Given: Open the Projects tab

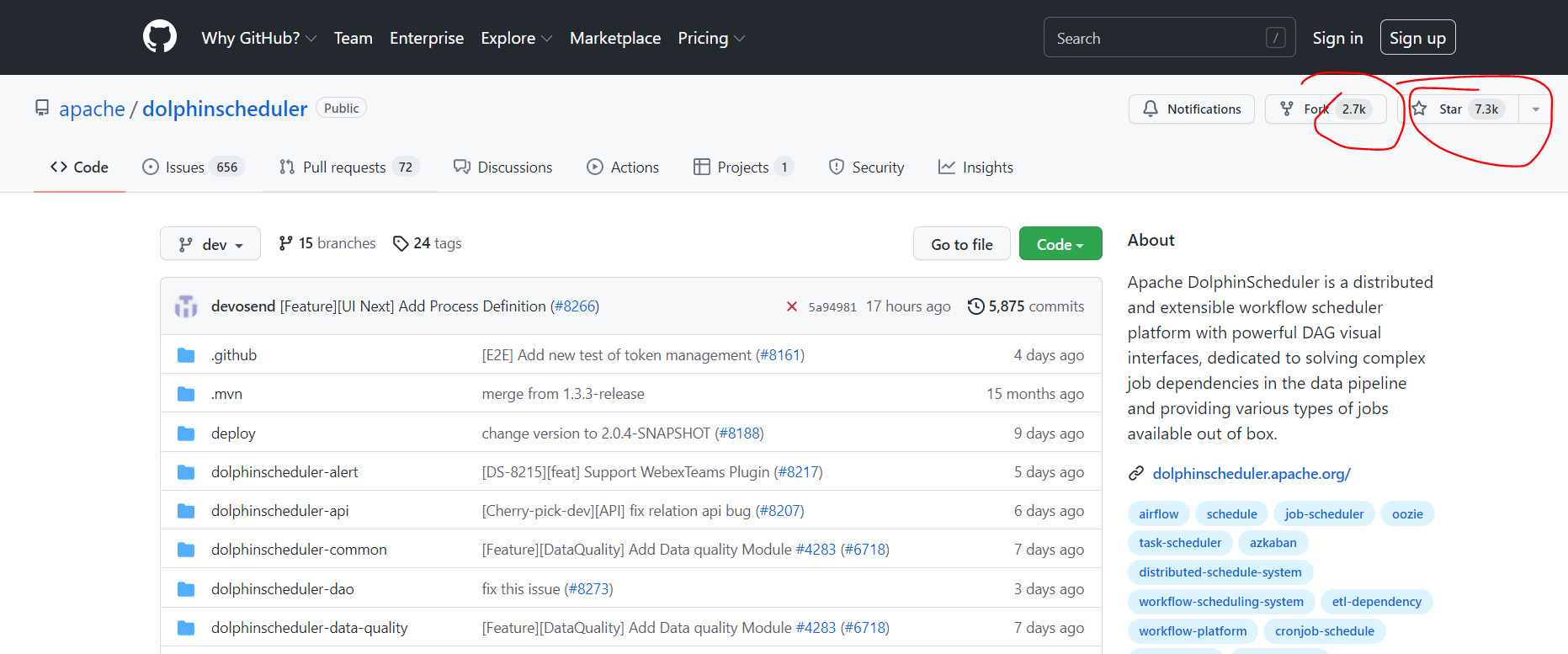Looking at the screenshot, I should click(743, 167).
